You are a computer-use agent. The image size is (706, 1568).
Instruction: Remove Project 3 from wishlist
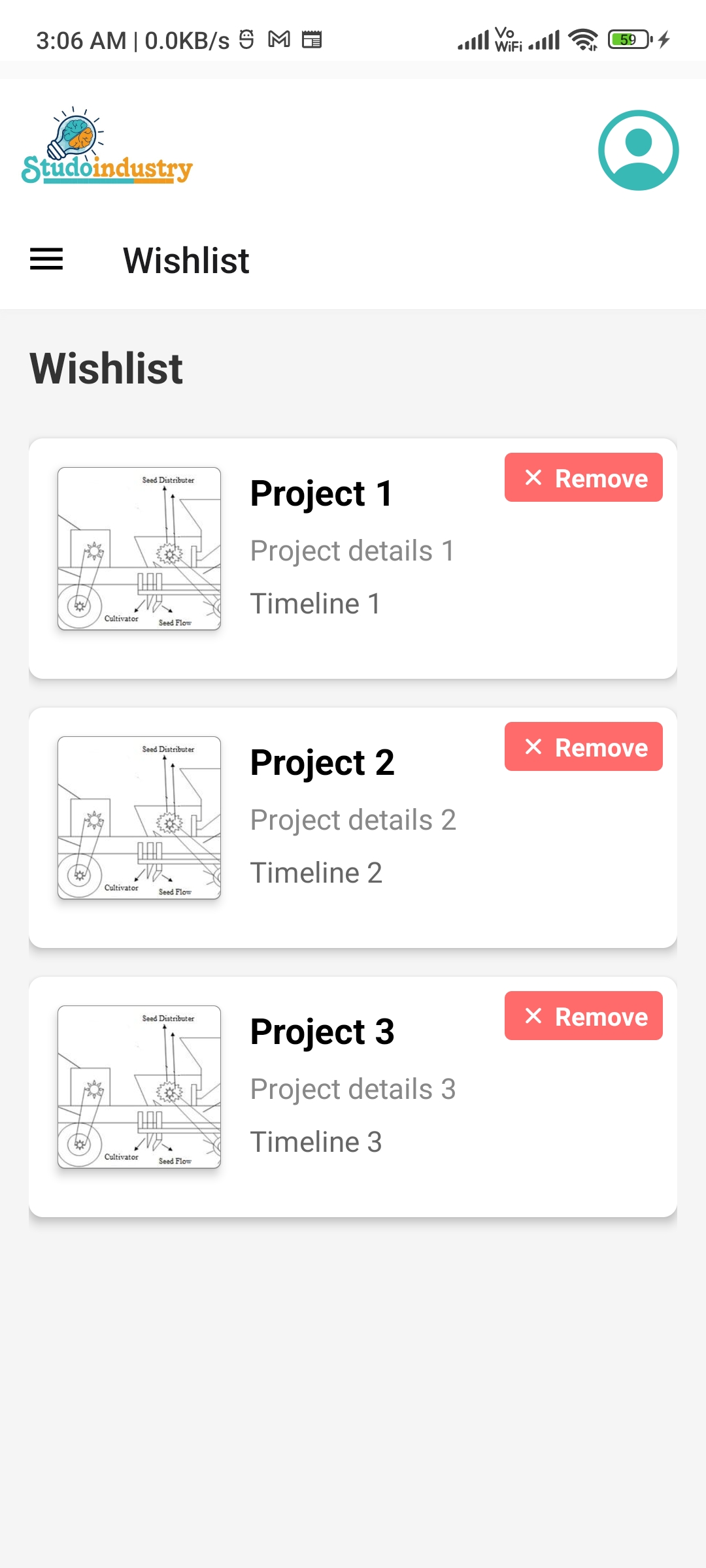pyautogui.click(x=583, y=1016)
